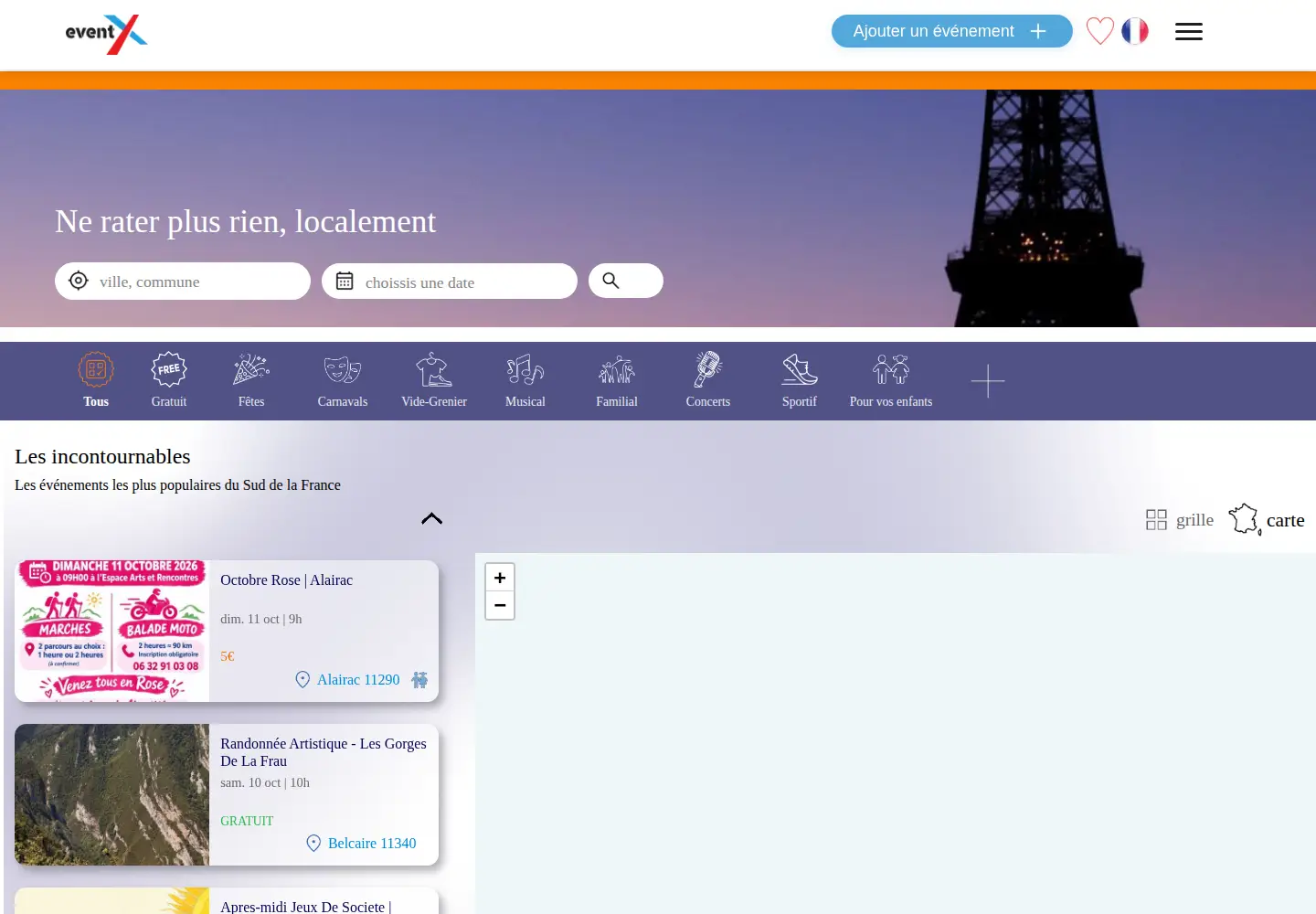
Task: Click the family icon on Octobre Rose card
Action: [419, 680]
